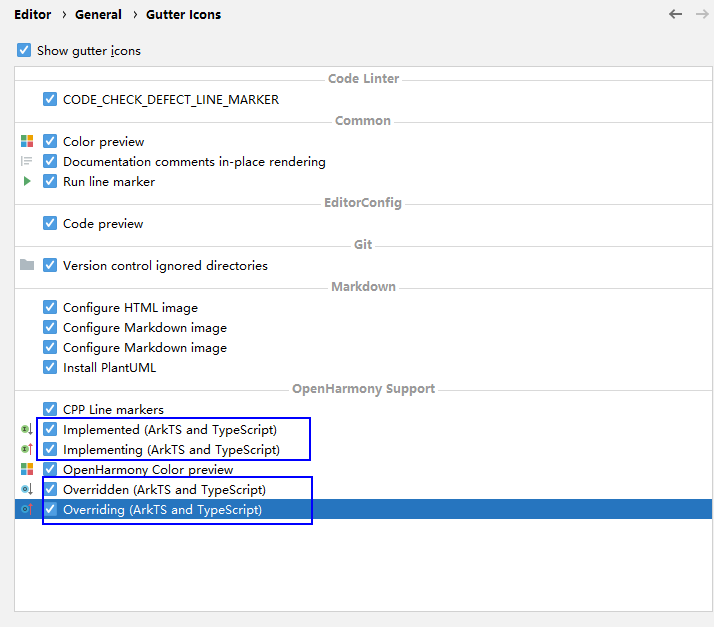Select the Code preview list item
Image resolution: width=714 pixels, height=627 pixels.
click(103, 223)
